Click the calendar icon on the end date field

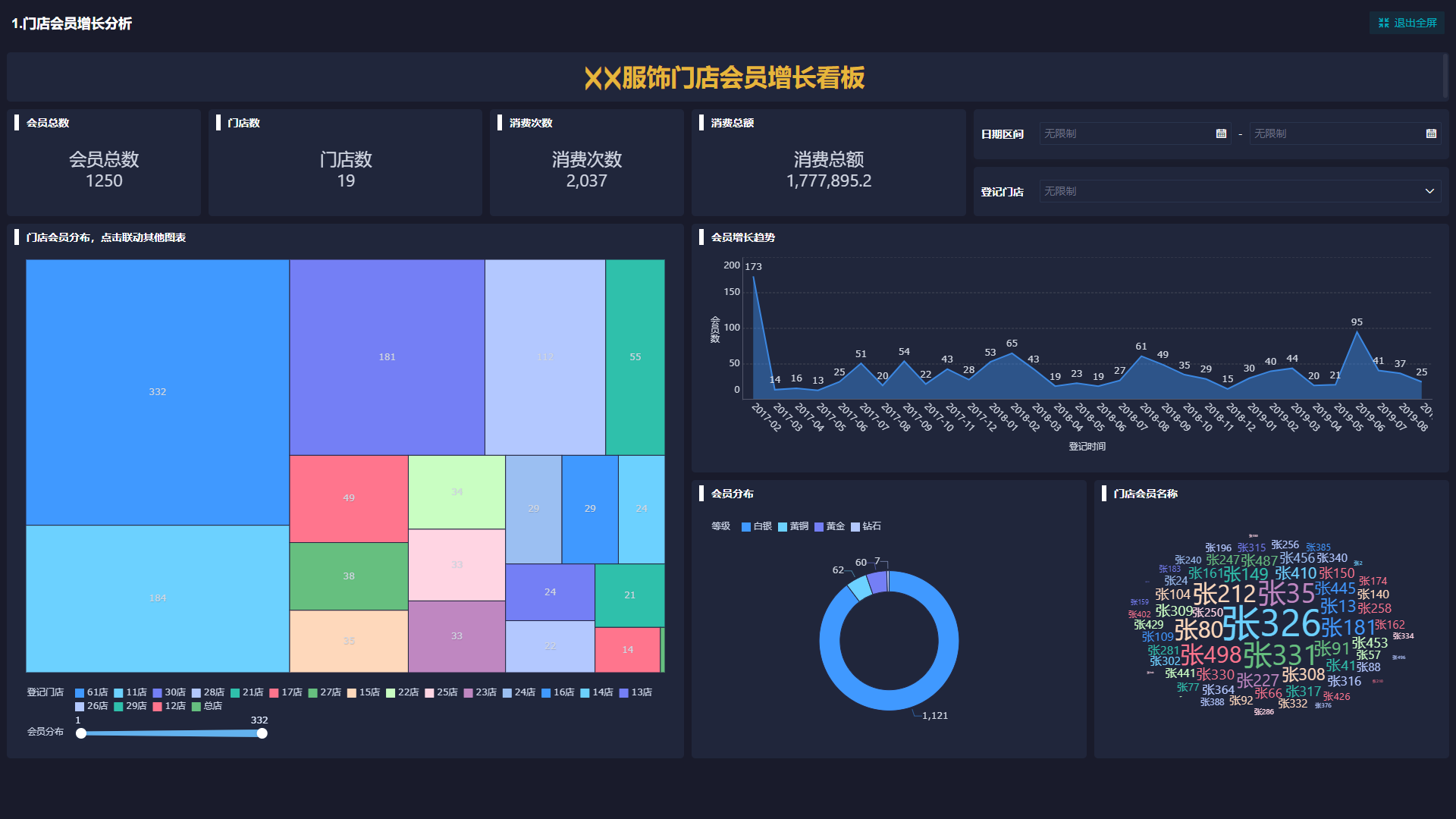point(1432,133)
